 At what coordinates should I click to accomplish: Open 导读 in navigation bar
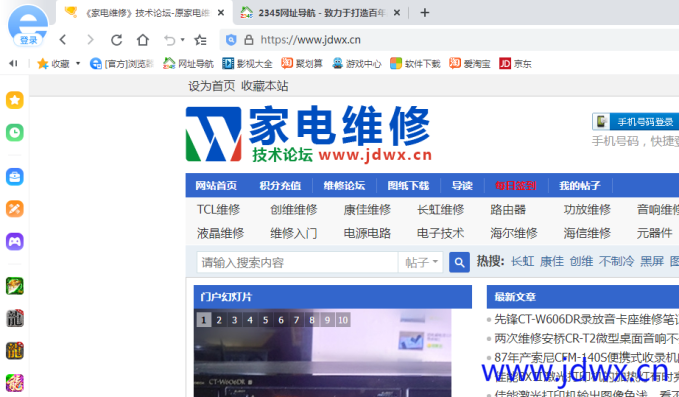pos(462,186)
